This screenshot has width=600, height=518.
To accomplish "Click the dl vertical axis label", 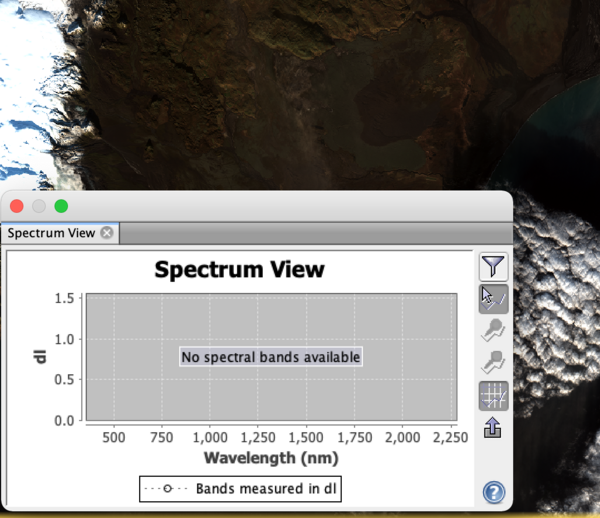I will click(x=41, y=357).
